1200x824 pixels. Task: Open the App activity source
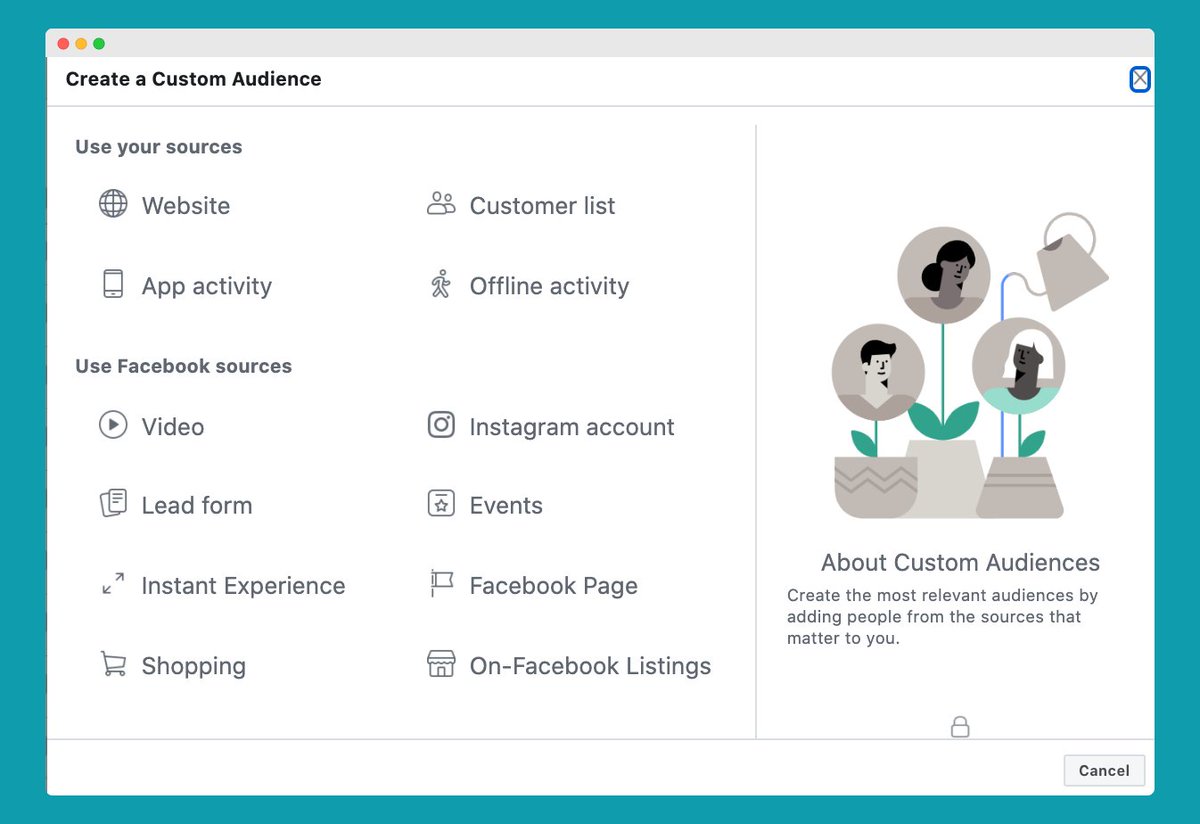[207, 286]
